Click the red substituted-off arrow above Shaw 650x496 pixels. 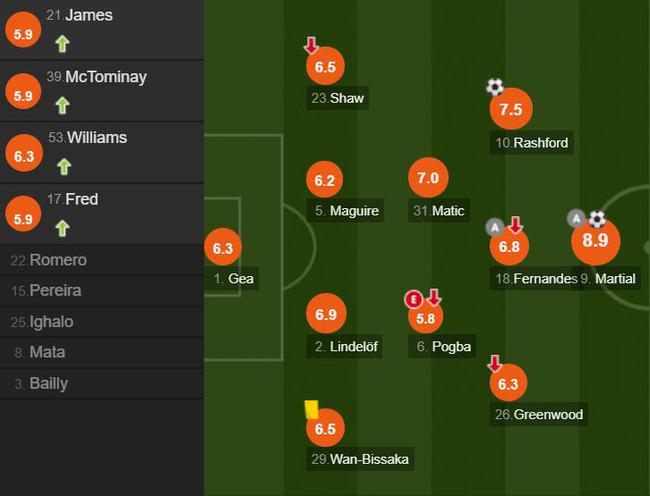[x=311, y=45]
